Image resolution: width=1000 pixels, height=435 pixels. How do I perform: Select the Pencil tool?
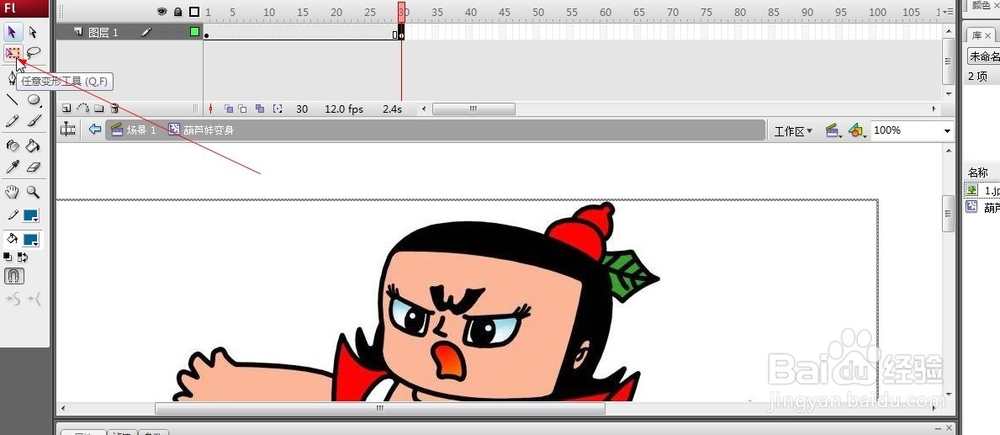[12, 121]
